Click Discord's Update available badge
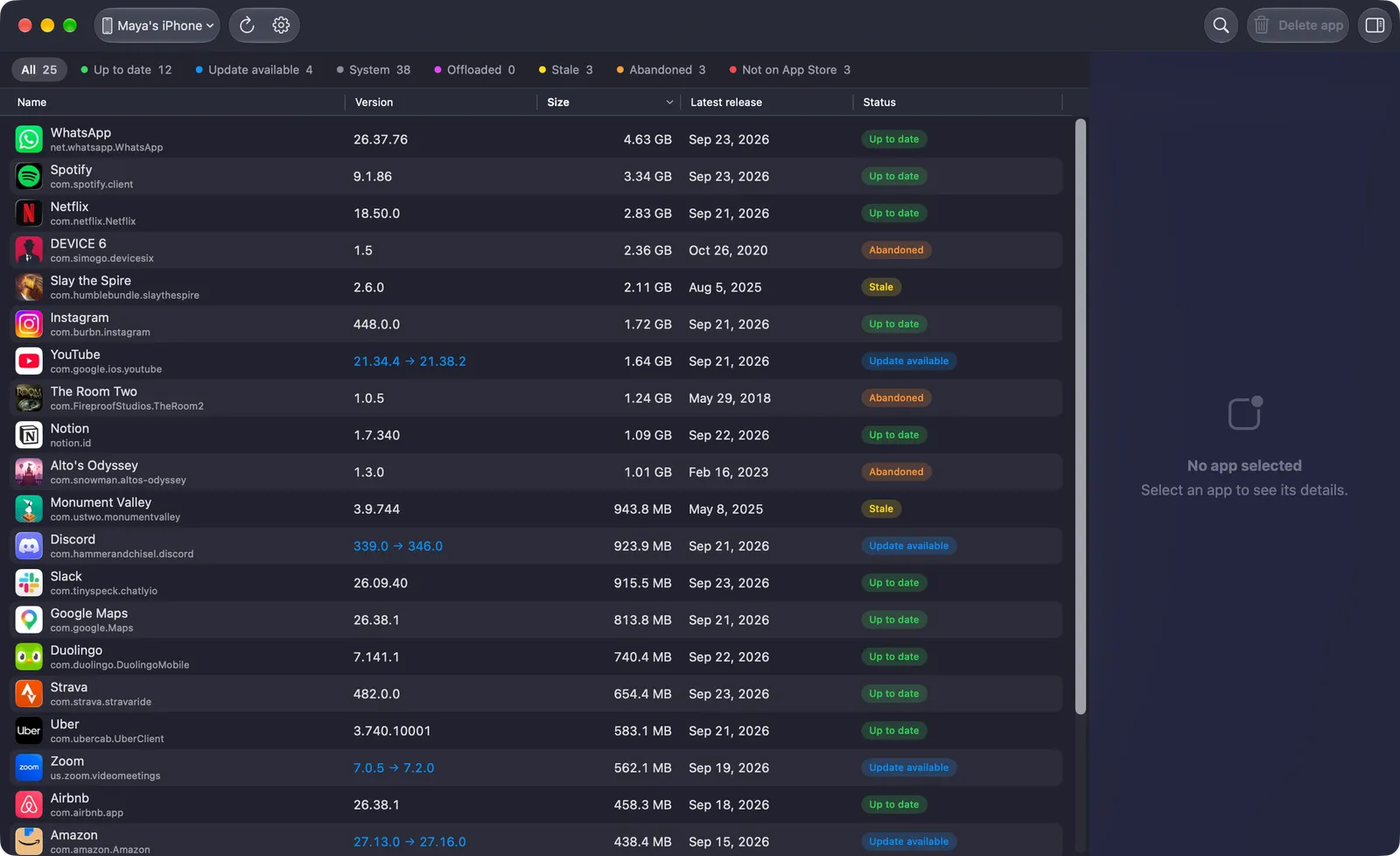The image size is (1400, 856). pos(908,546)
